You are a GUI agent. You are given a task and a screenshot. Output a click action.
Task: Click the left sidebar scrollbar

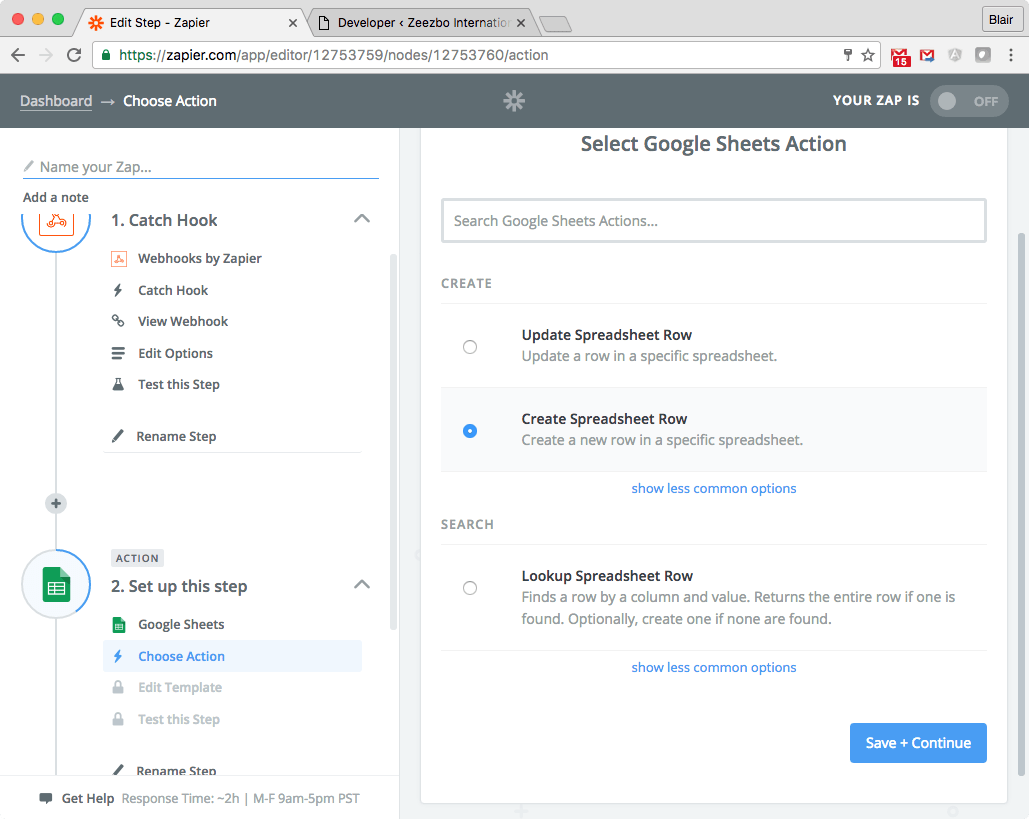pyautogui.click(x=393, y=442)
